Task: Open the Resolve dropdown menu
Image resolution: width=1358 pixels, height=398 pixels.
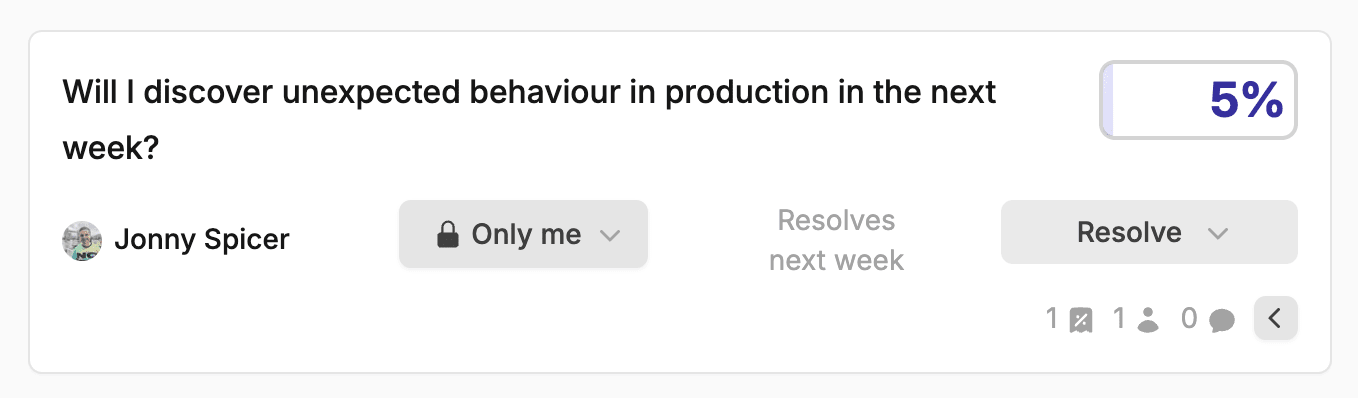Action: pos(1149,232)
